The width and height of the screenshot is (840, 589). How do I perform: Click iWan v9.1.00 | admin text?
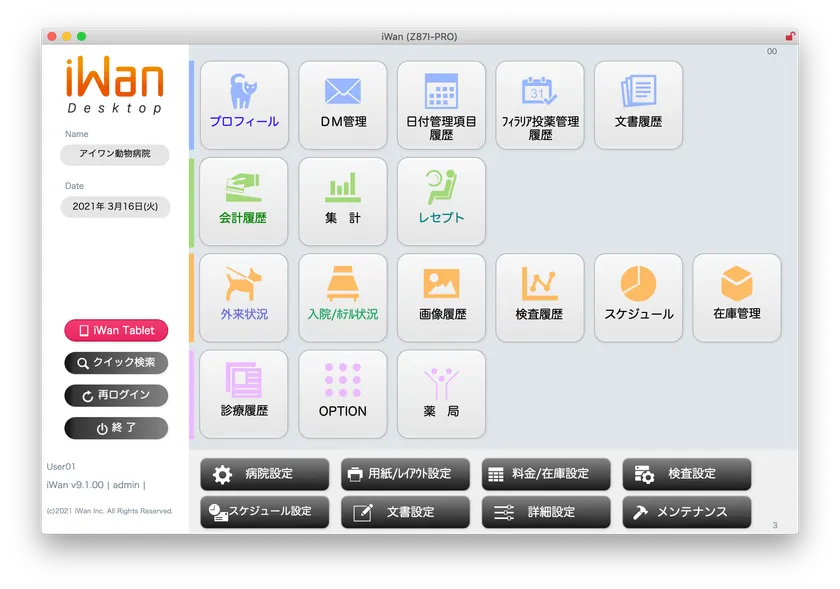coord(96,484)
